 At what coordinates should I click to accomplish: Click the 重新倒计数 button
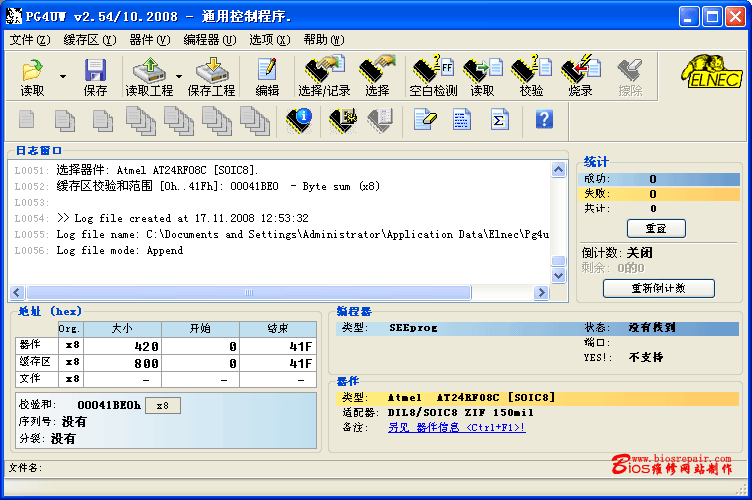pyautogui.click(x=658, y=288)
